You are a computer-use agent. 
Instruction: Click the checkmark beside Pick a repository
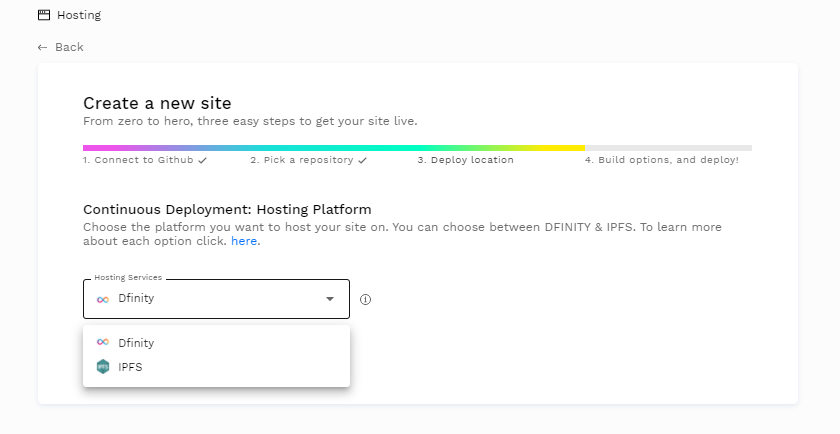[x=363, y=160]
